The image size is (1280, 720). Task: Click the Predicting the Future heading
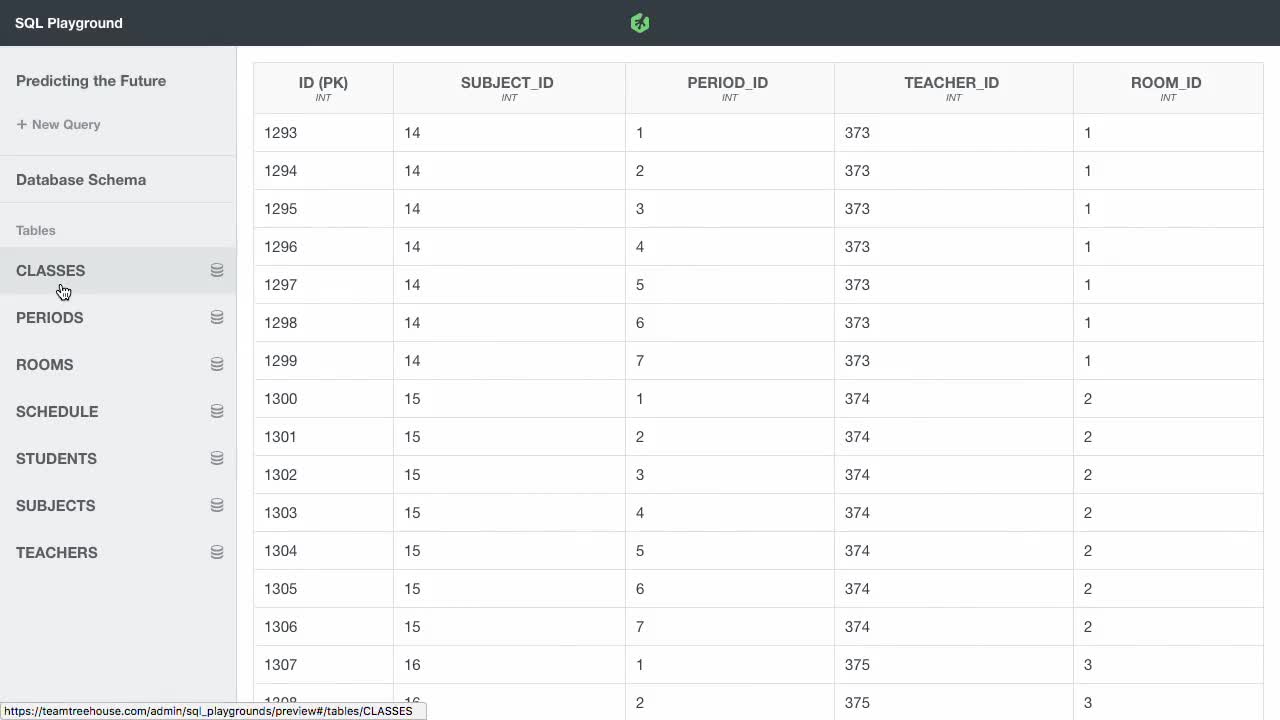point(91,81)
